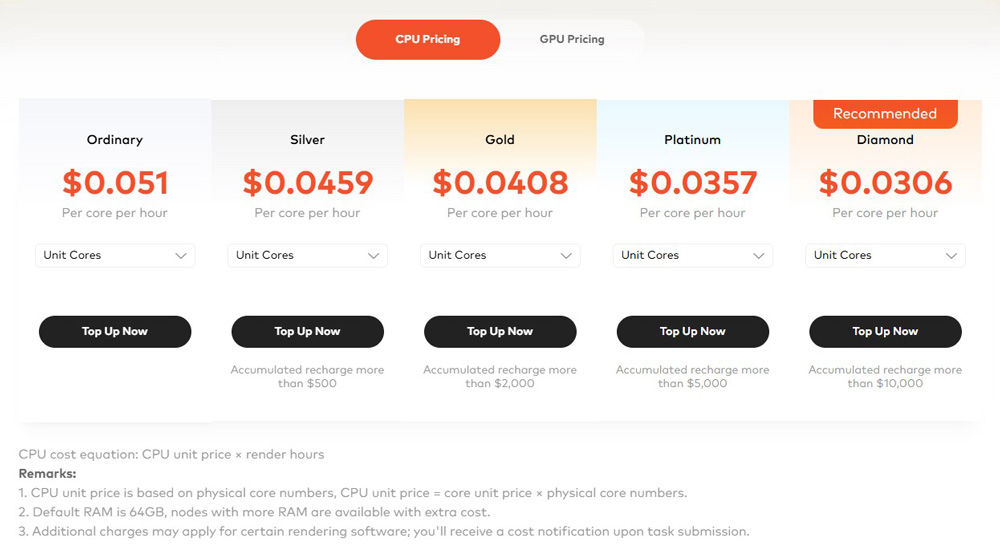The width and height of the screenshot is (1000, 552).
Task: Open Unit Cores dropdown in Gold plan
Action: click(x=500, y=255)
